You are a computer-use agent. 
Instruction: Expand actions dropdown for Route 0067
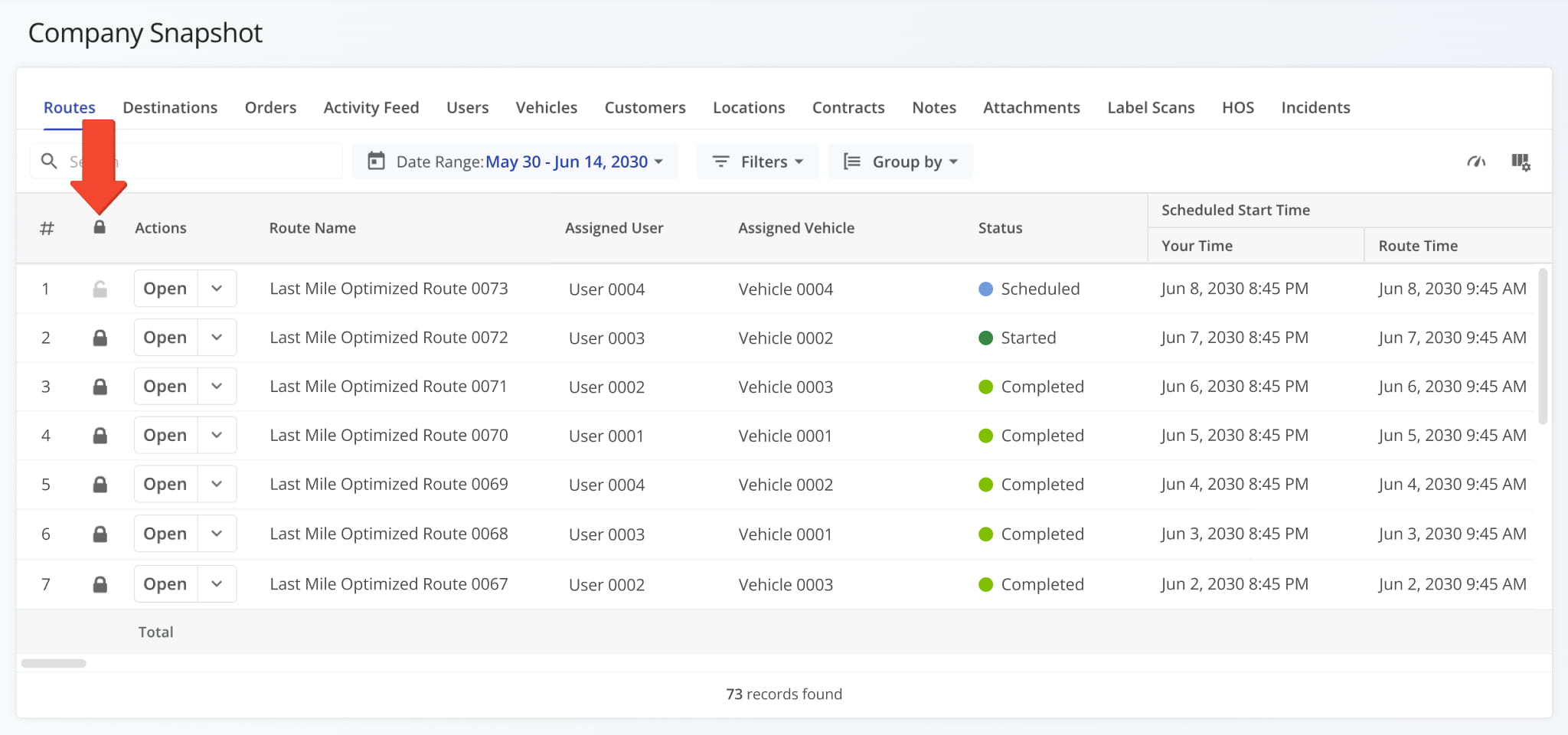coord(217,584)
